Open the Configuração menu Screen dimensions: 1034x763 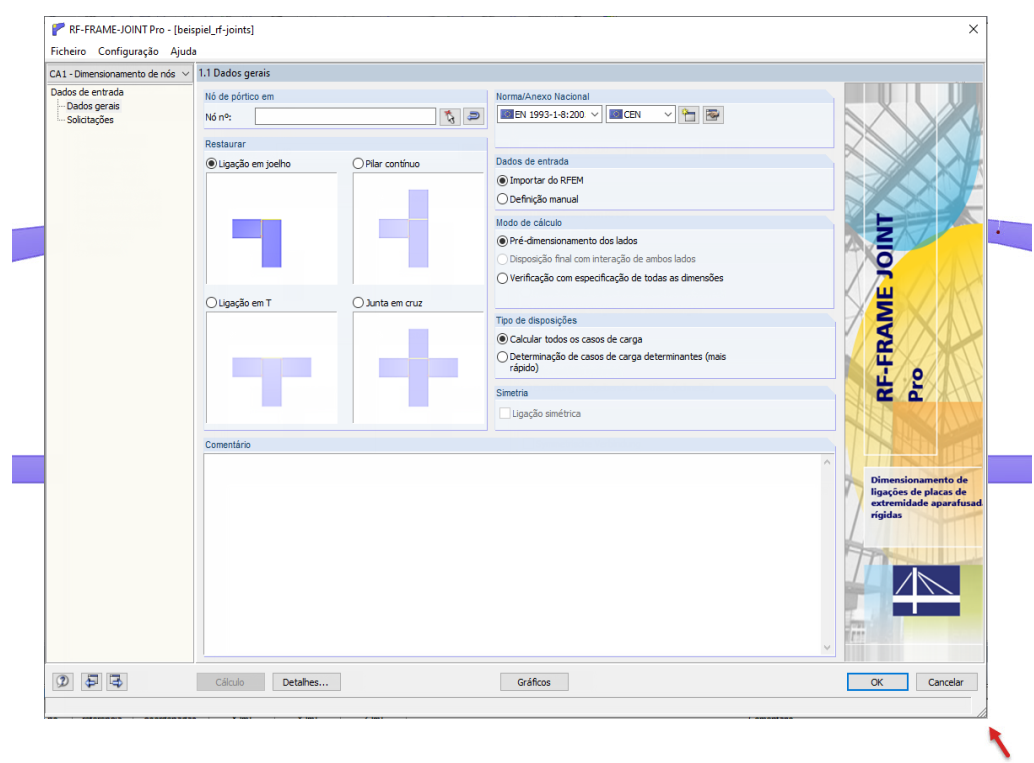(x=128, y=51)
